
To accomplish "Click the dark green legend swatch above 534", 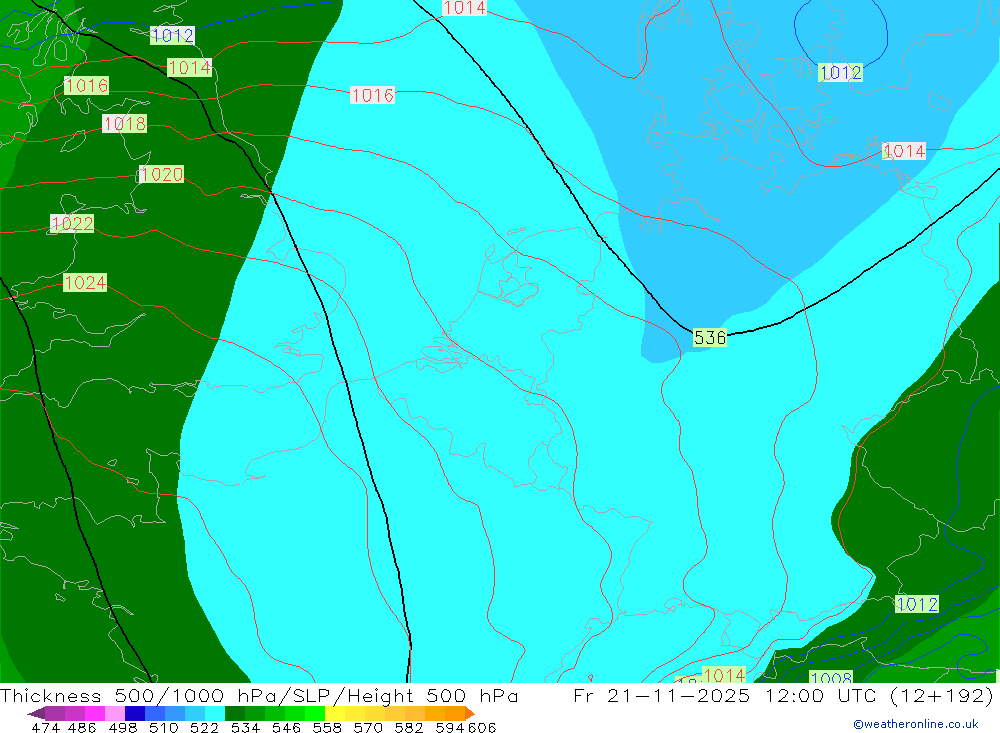I will pos(235,713).
